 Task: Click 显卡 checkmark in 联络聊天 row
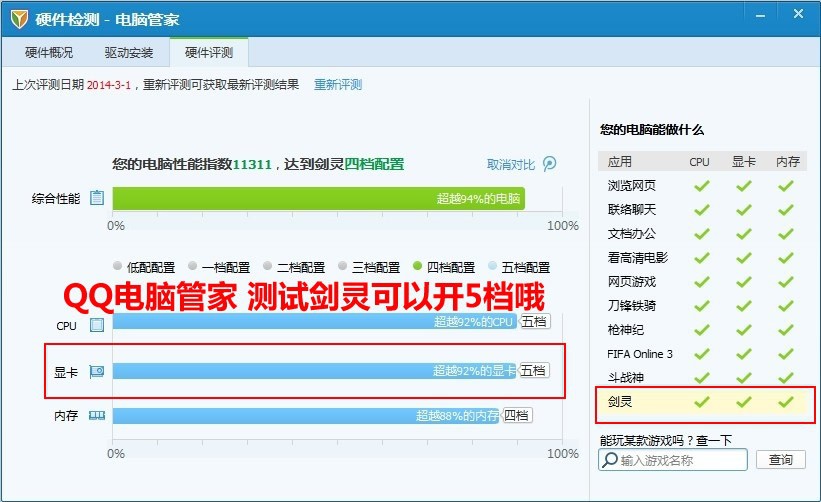tap(744, 209)
